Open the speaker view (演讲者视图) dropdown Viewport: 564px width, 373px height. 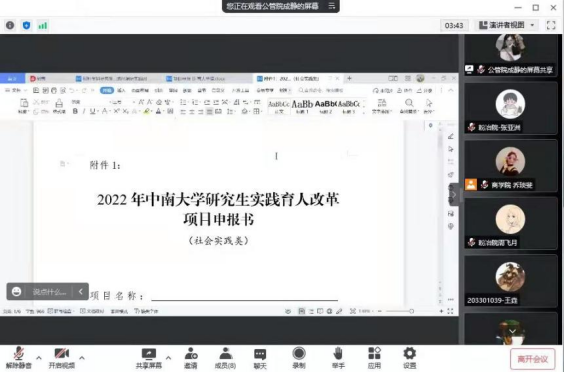[x=506, y=25]
